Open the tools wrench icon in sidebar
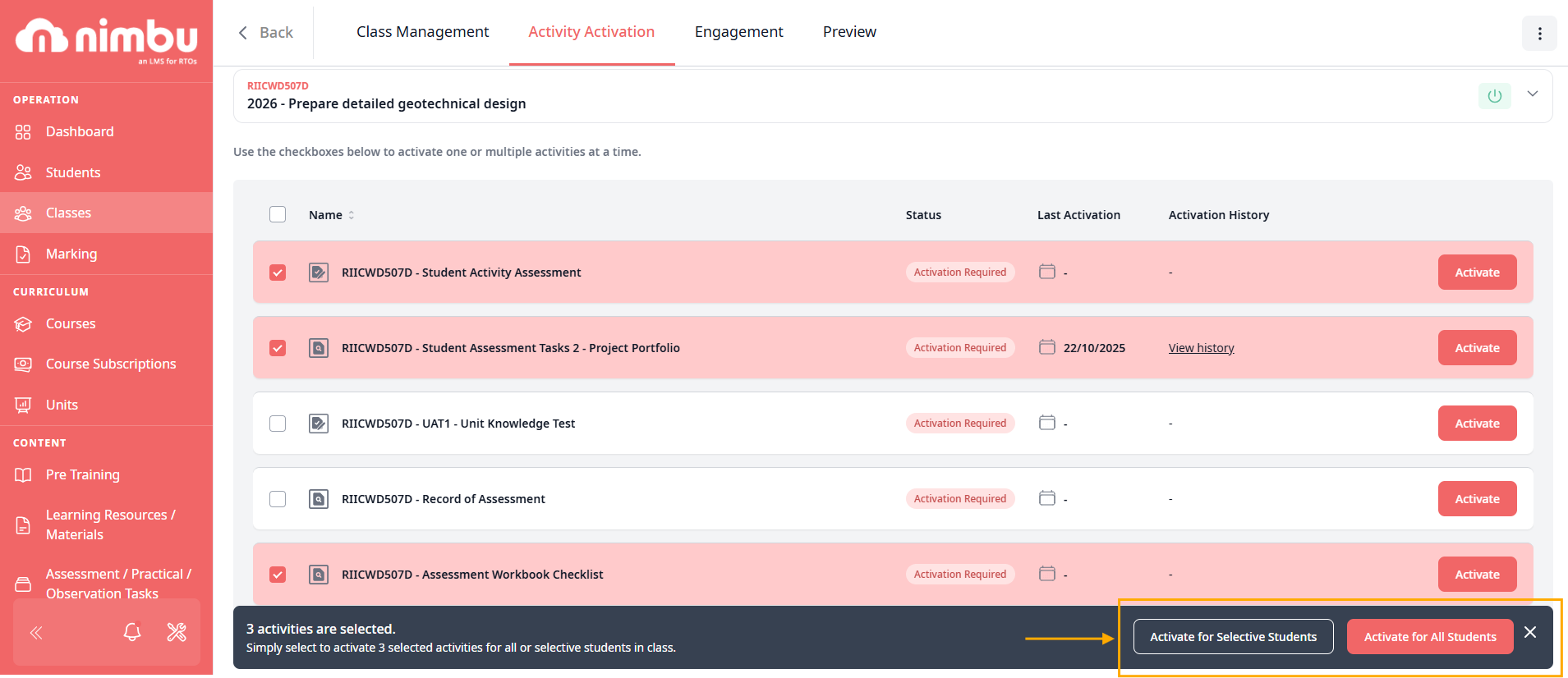The height and width of the screenshot is (678, 1568). (x=177, y=632)
